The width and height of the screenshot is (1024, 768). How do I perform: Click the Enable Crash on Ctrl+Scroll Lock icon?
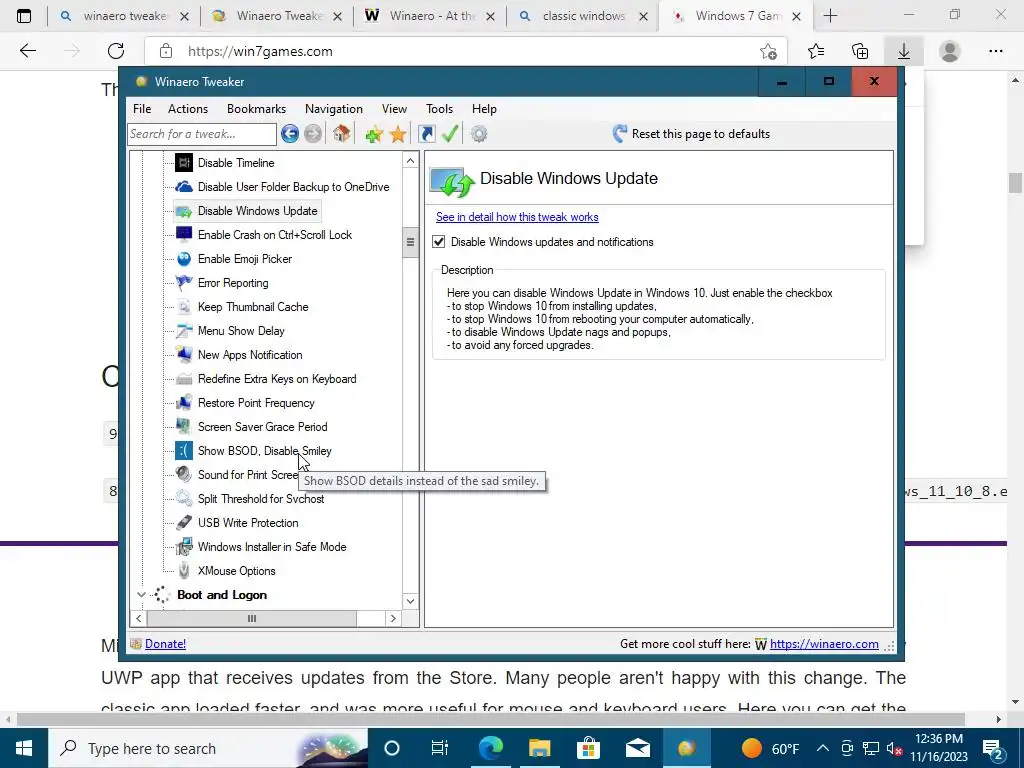click(184, 234)
